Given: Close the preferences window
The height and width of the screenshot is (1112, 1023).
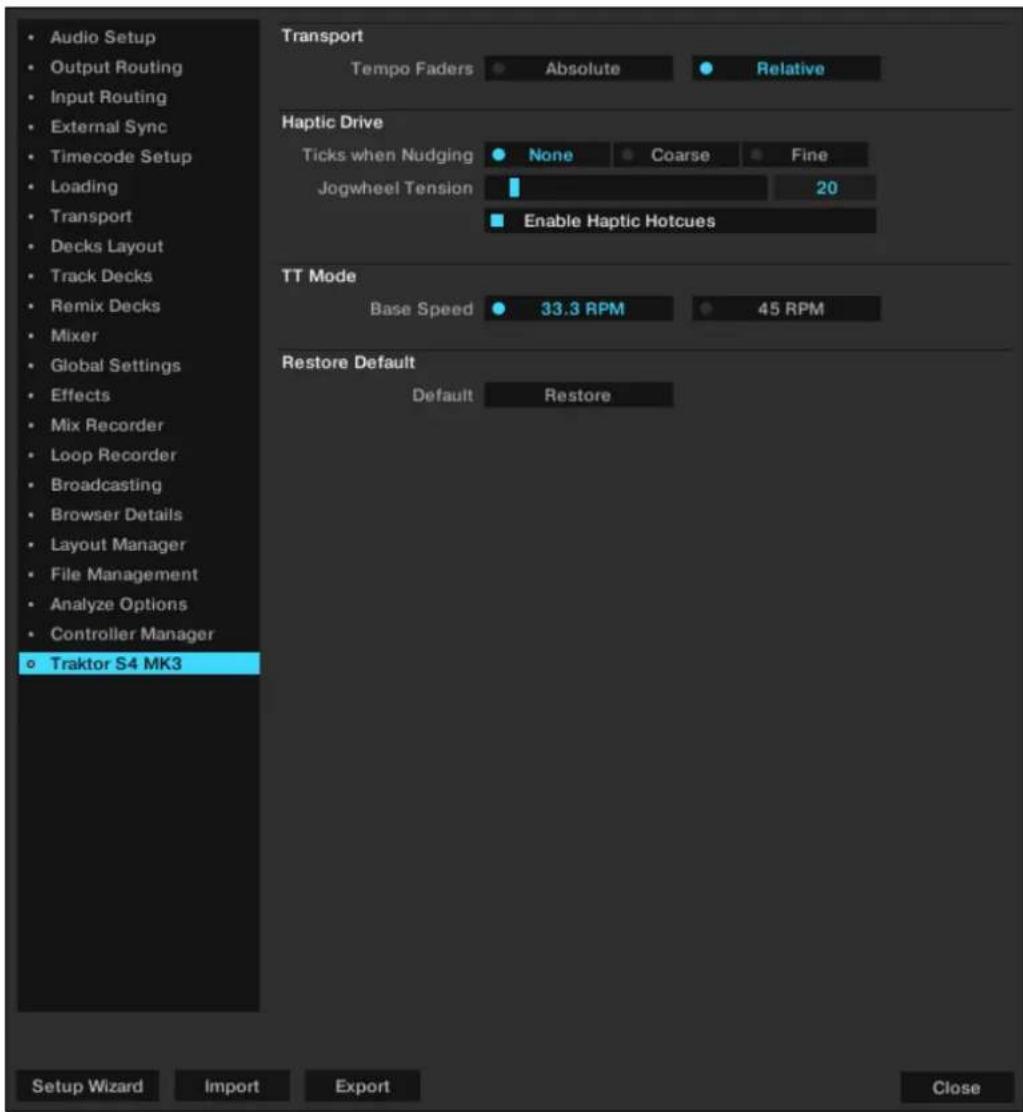Looking at the screenshot, I should tap(956, 1087).
